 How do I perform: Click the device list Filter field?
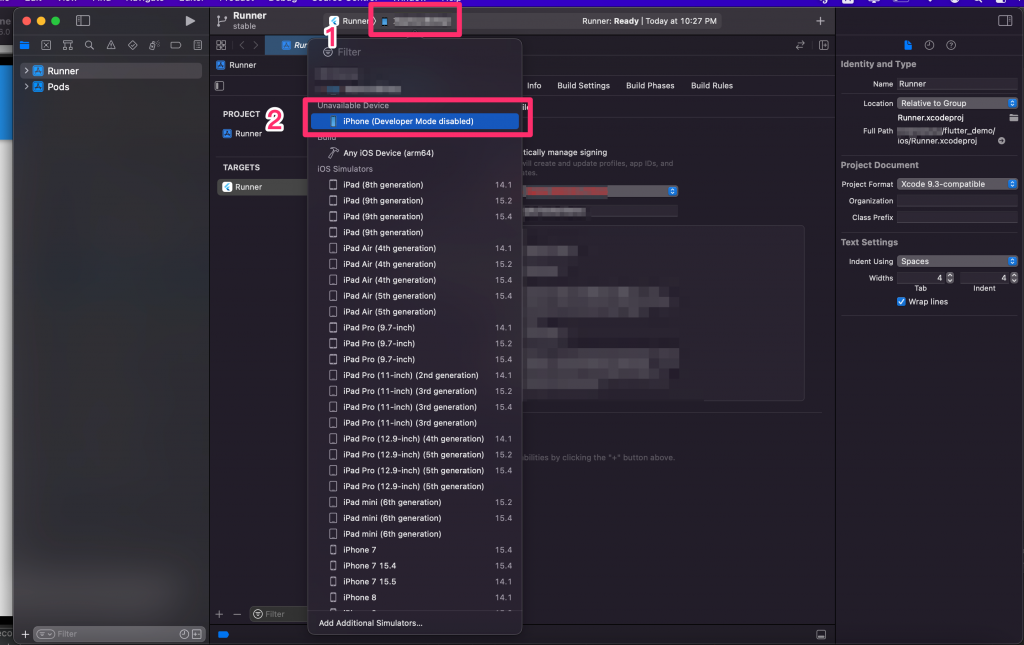click(x=415, y=52)
